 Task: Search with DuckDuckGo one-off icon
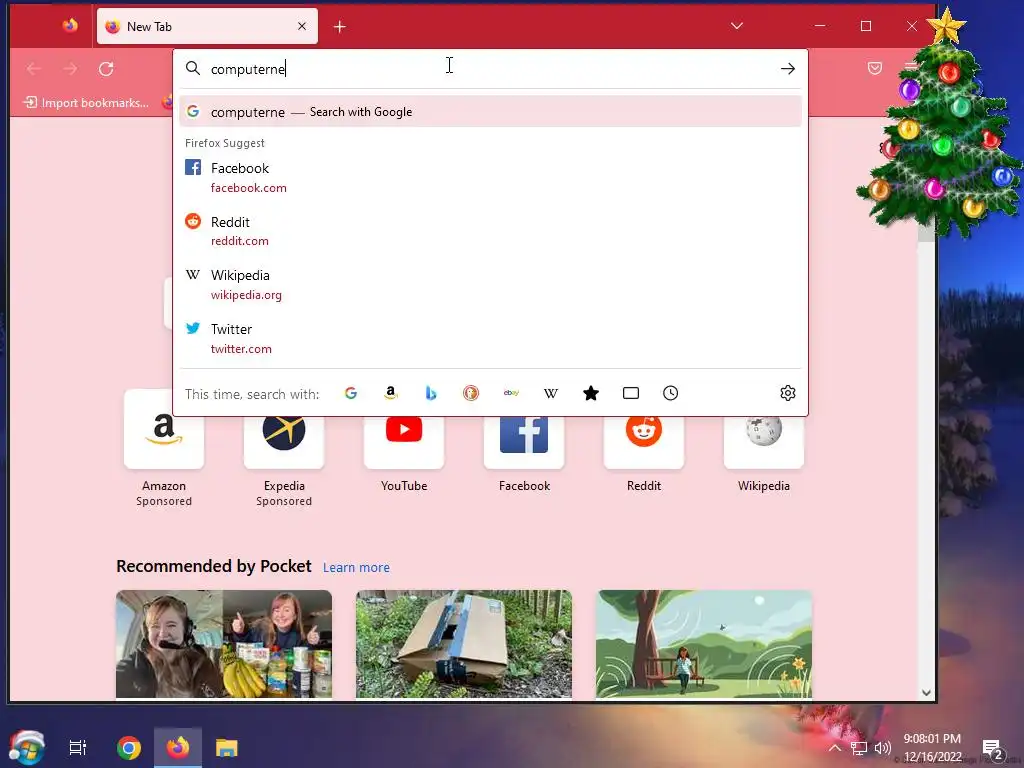471,393
